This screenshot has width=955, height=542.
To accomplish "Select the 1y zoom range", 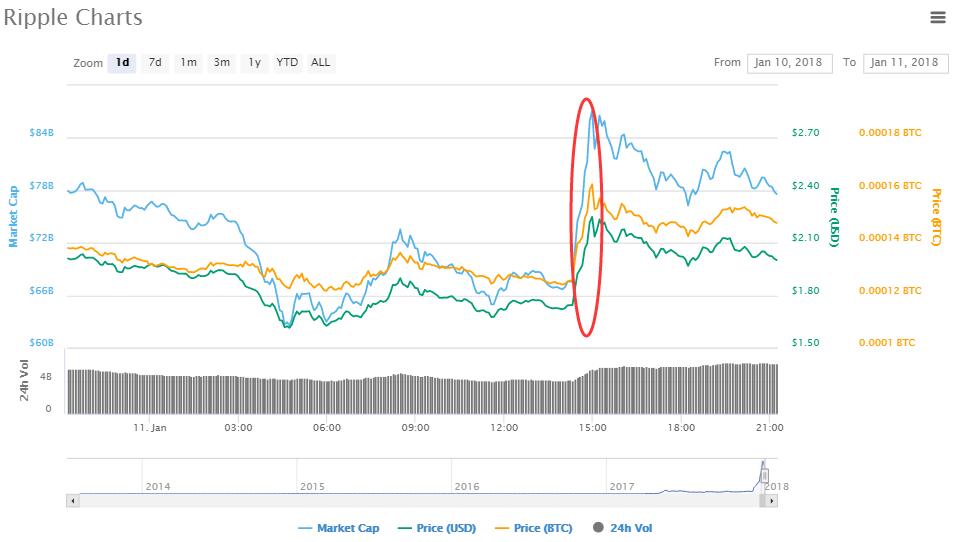I will click(255, 63).
